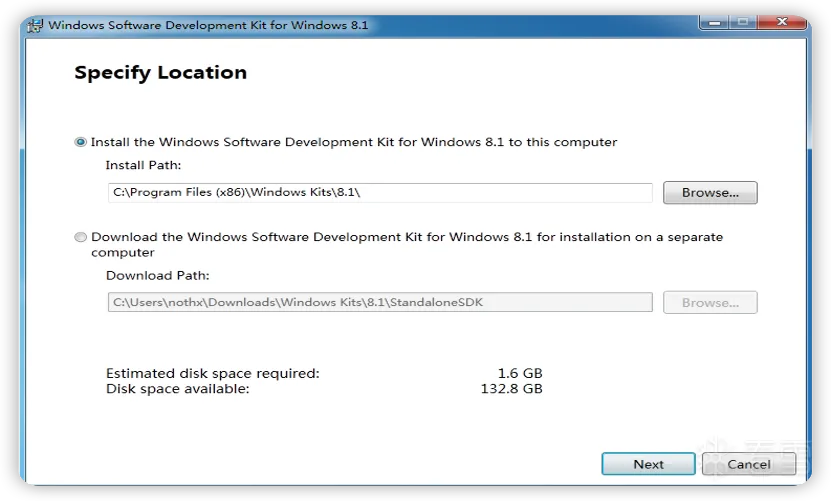Click the "Download Path:" label
The height and width of the screenshot is (502, 832).
157,275
